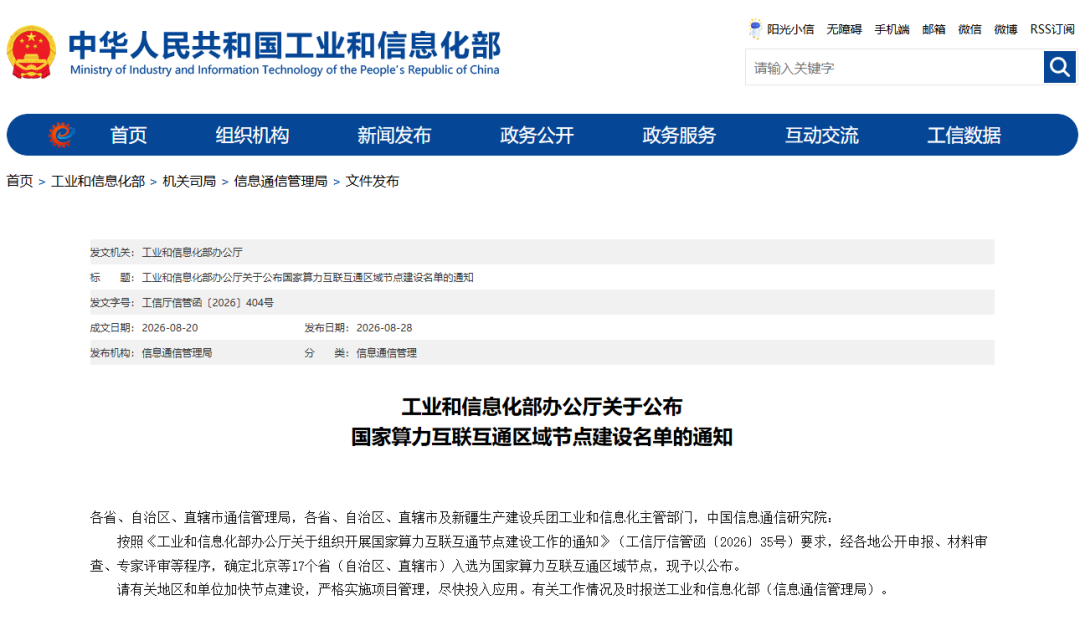Open the 手机端 mobile link
This screenshot has height=626, width=1080.
coord(892,29)
